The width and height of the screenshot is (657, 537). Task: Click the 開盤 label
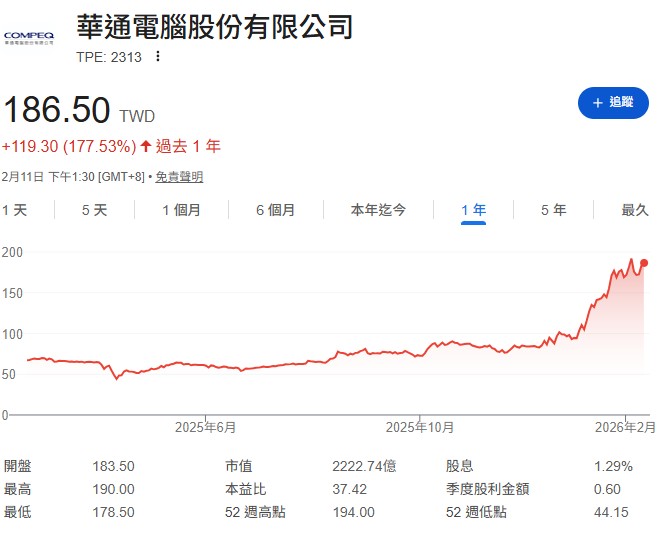18,466
